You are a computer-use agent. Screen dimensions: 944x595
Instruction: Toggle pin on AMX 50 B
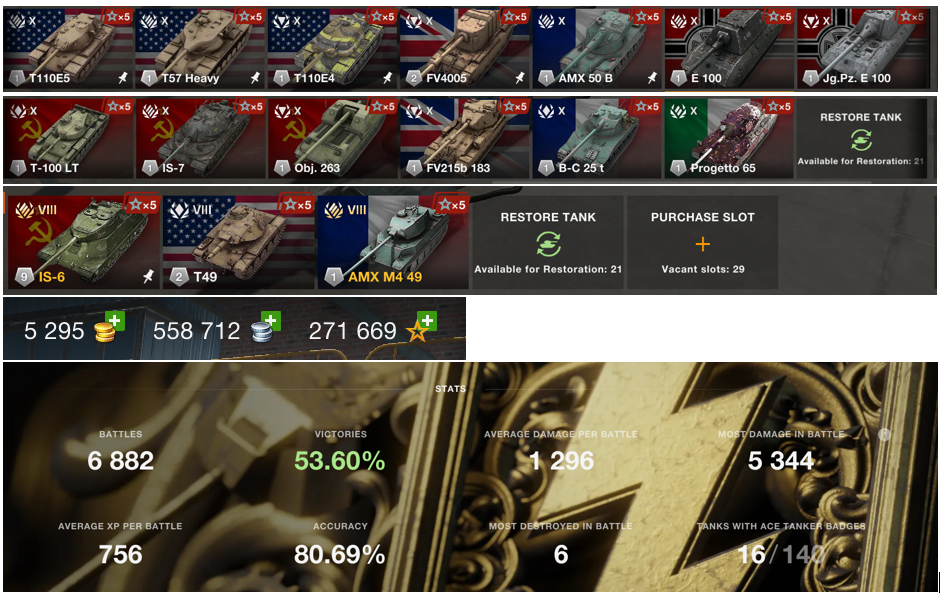click(x=652, y=77)
